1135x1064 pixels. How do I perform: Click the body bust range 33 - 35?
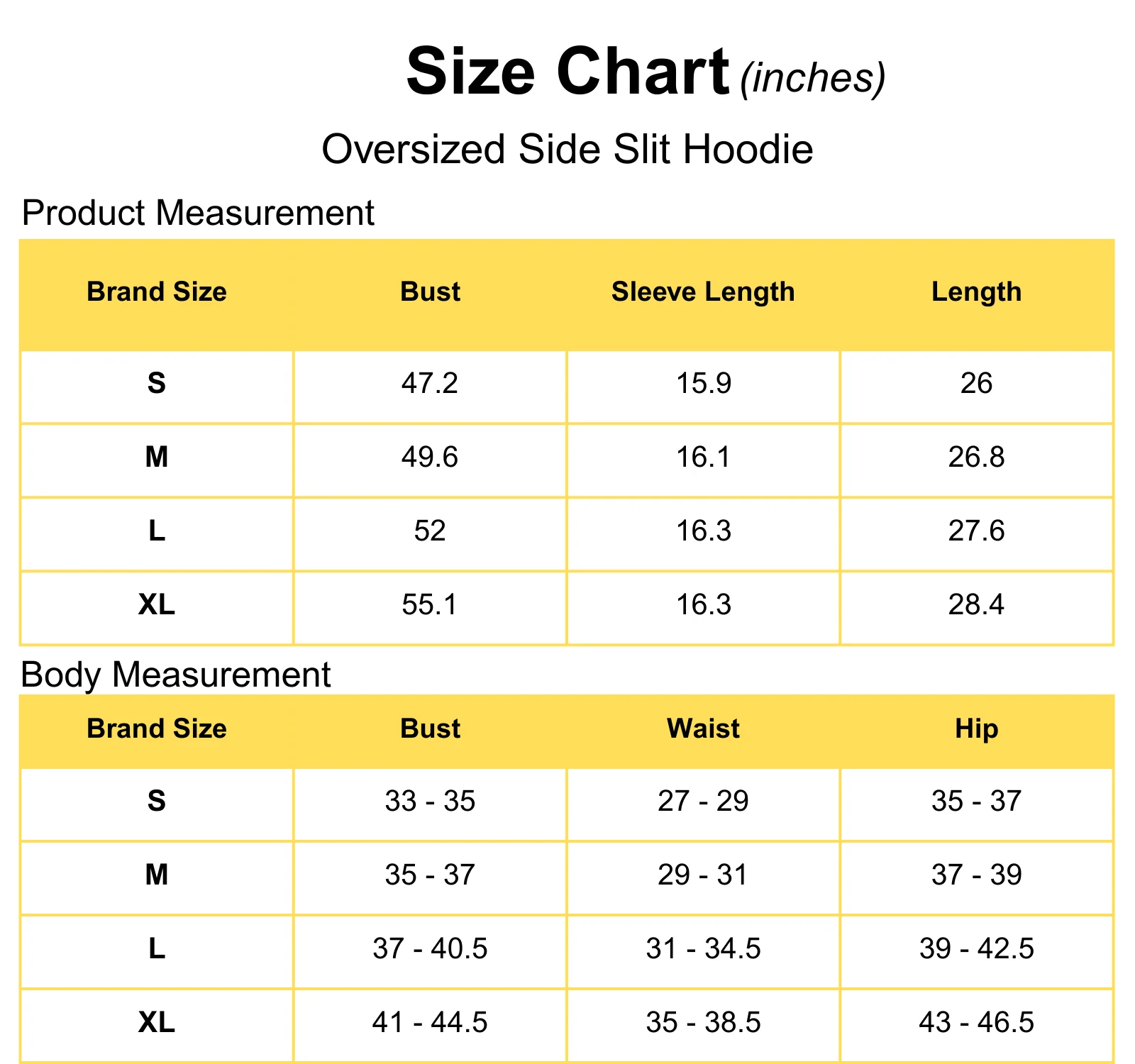tap(430, 802)
